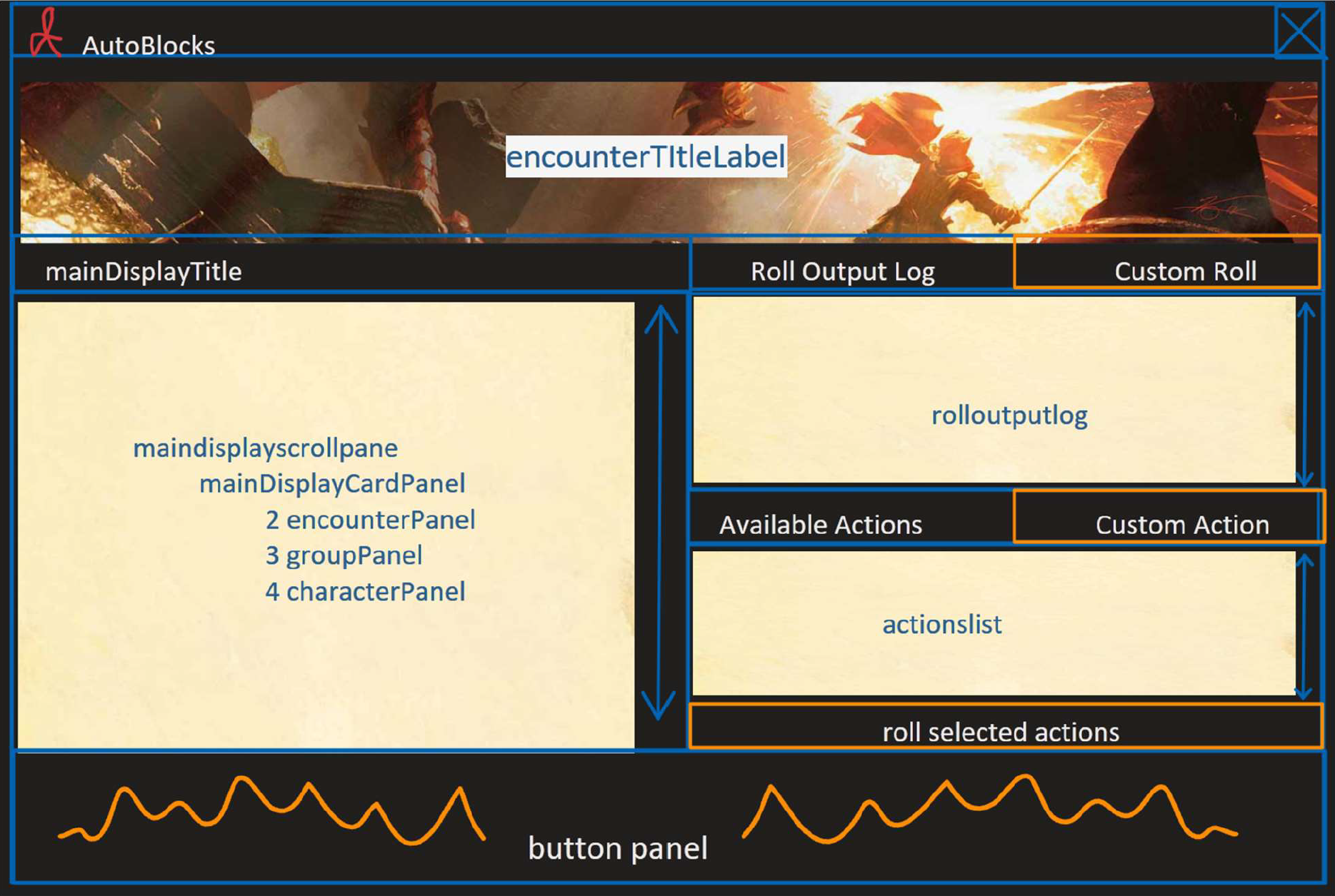Expand the groupPanel entry
The height and width of the screenshot is (896, 1335).
click(345, 555)
